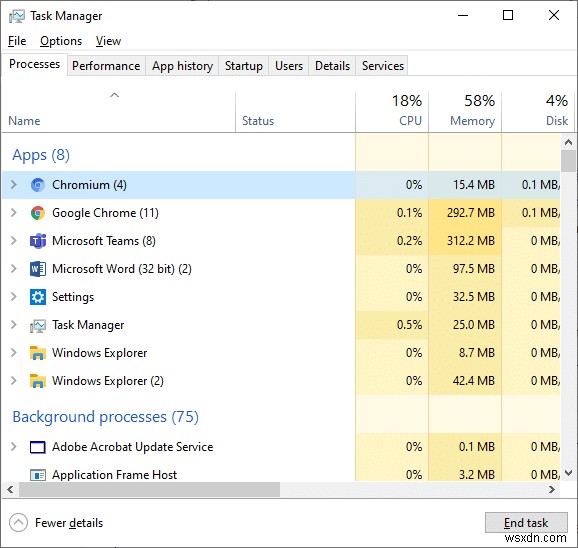Click the horizontal scrollbar right arrow
Image resolution: width=578 pixels, height=548 pixels.
pyautogui.click(x=552, y=489)
